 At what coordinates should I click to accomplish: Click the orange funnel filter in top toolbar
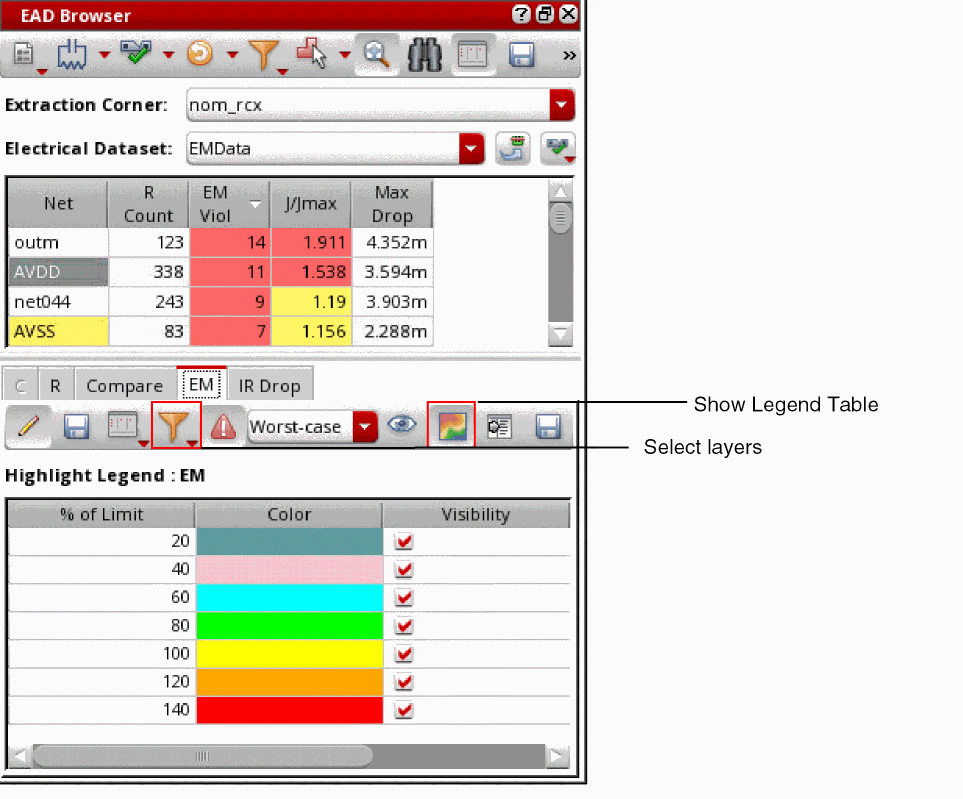tap(264, 55)
